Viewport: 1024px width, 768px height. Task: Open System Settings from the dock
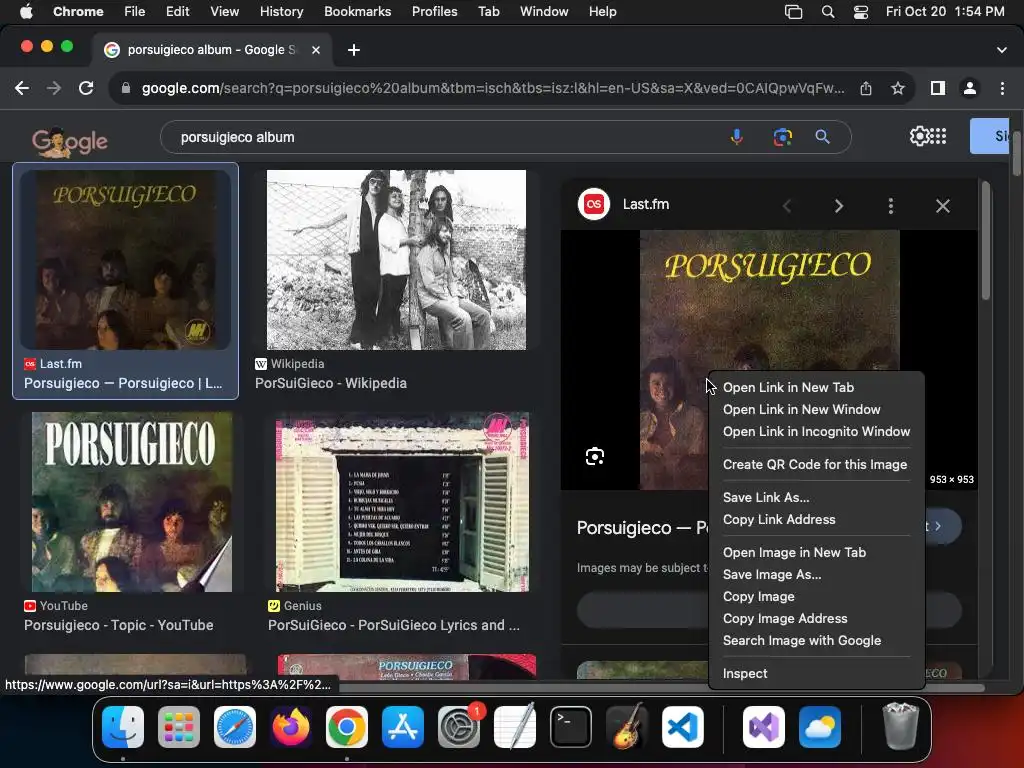(x=458, y=727)
